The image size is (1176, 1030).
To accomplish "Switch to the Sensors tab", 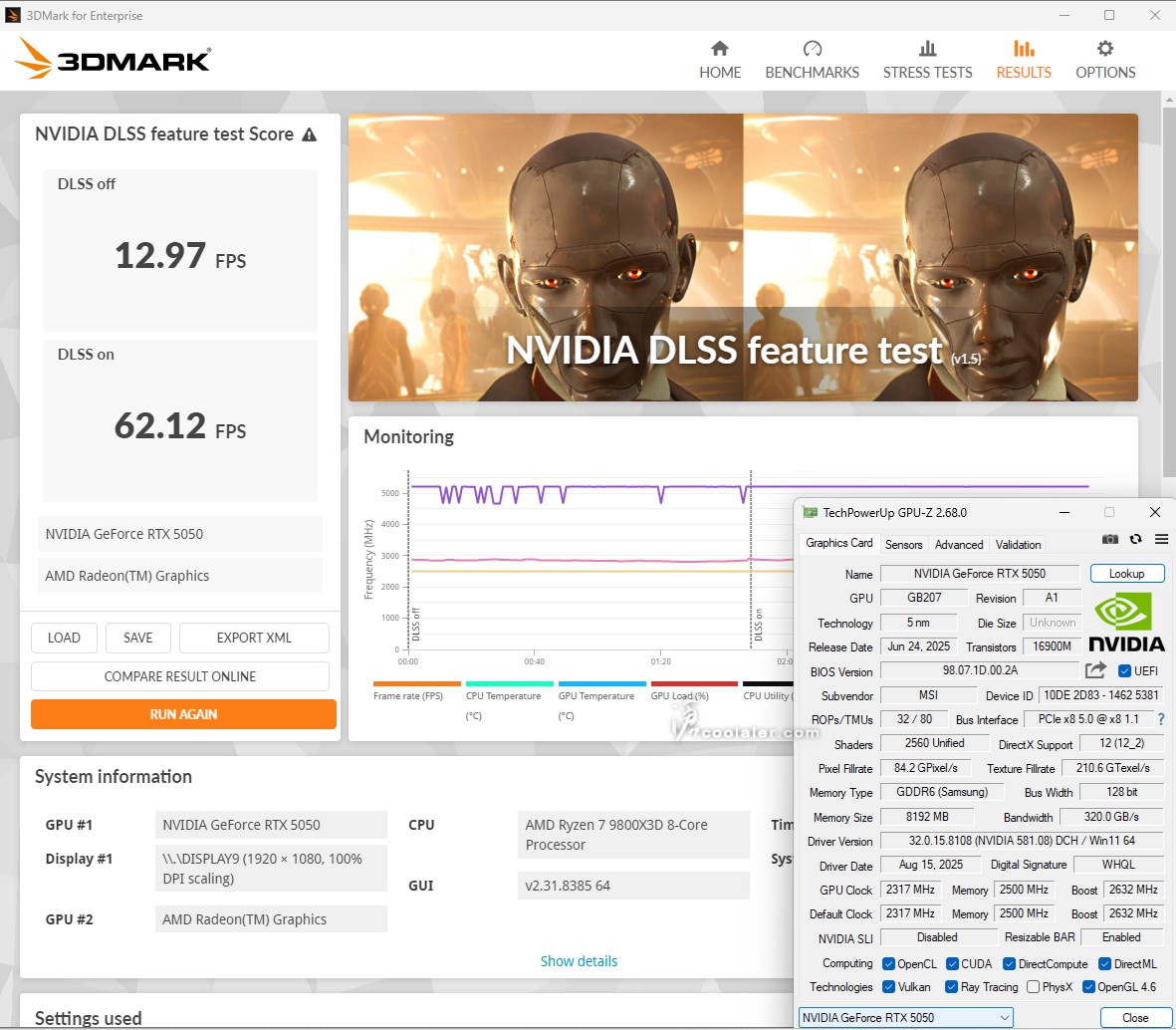I will tap(904, 545).
